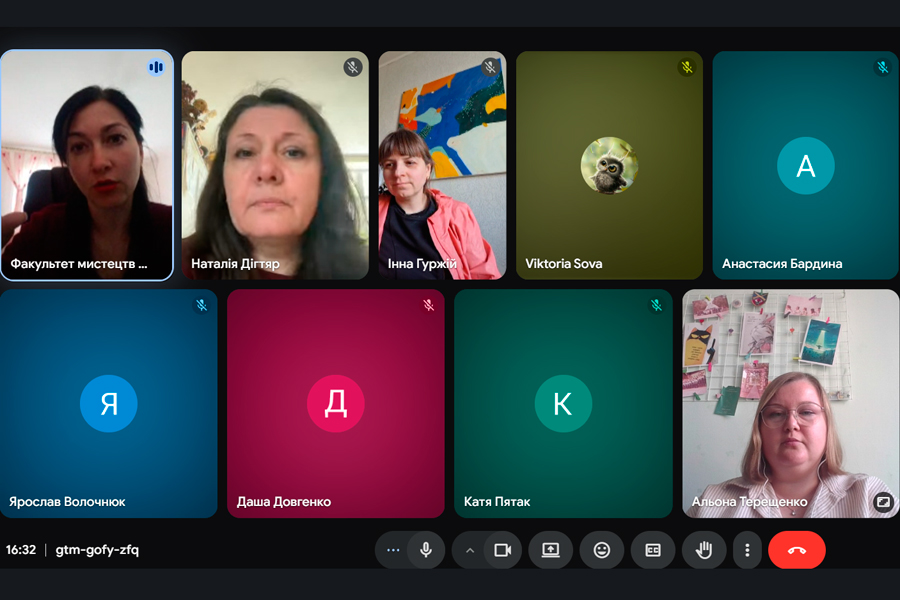
Task: Click the name label Катя Пятак
Action: (x=497, y=502)
